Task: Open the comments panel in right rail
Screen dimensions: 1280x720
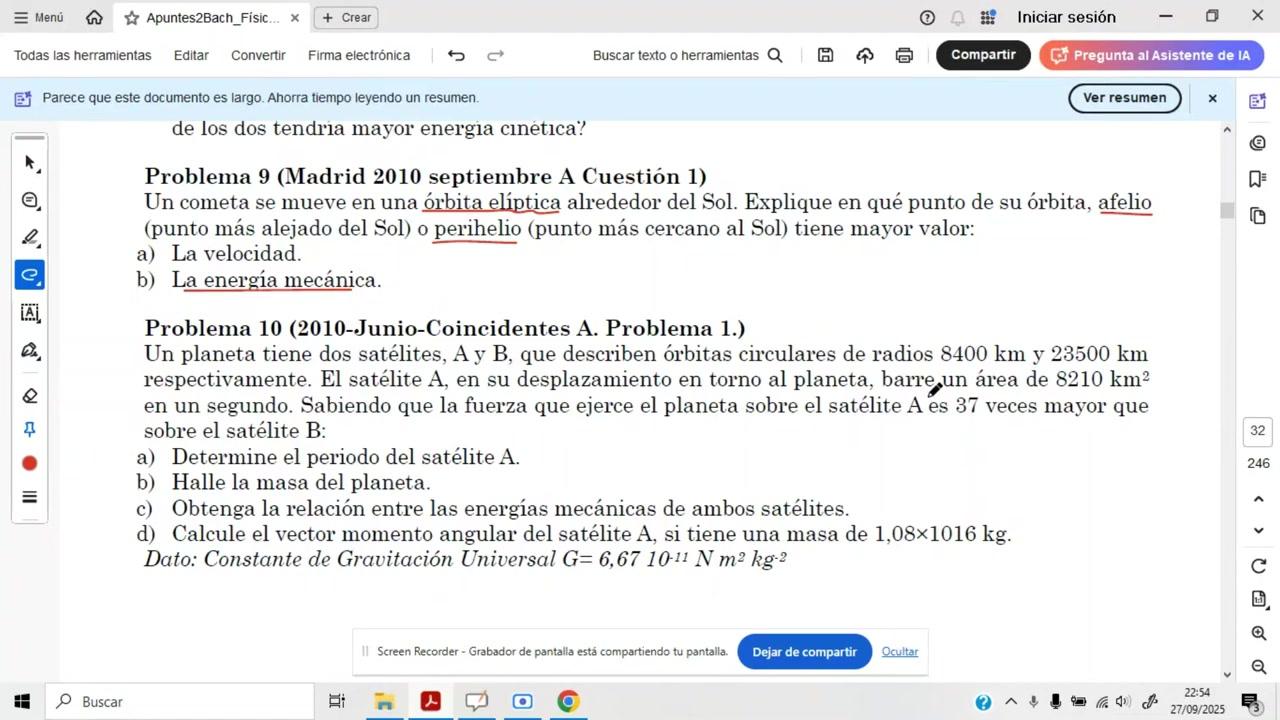Action: [x=1258, y=143]
